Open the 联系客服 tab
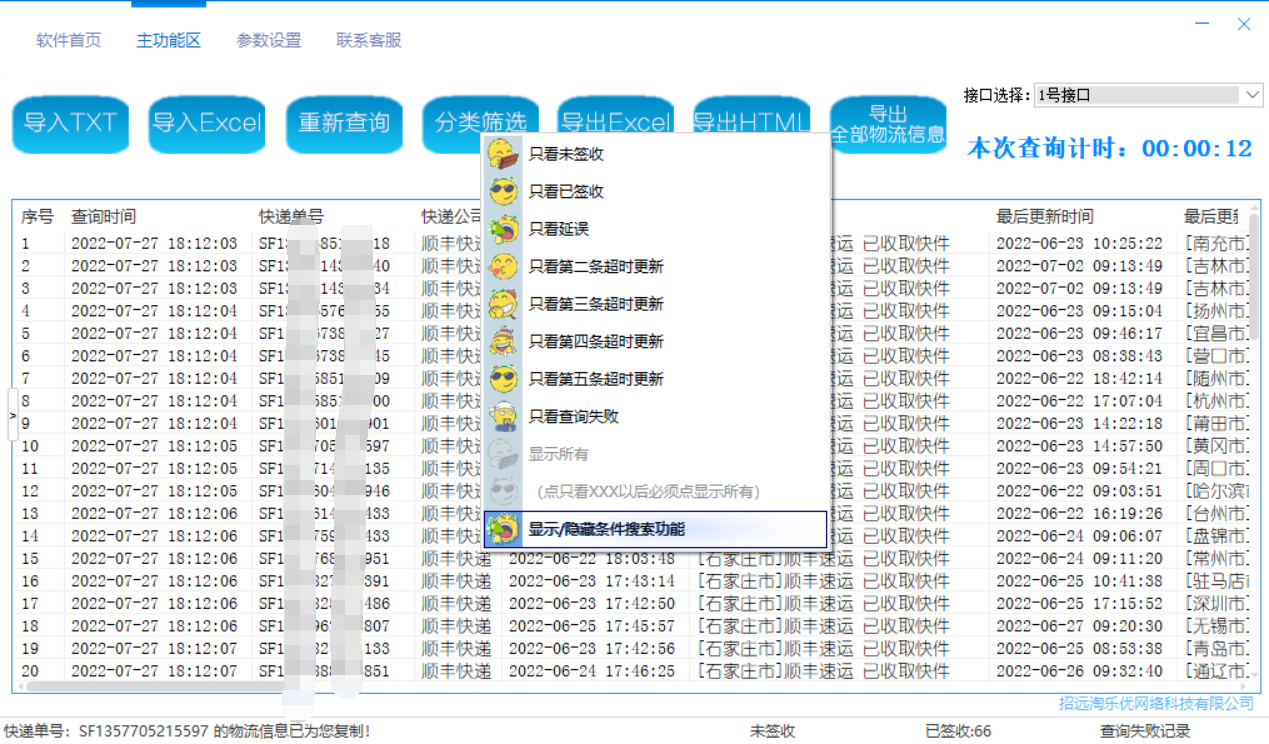Viewport: 1269px width, 744px height. tap(369, 41)
